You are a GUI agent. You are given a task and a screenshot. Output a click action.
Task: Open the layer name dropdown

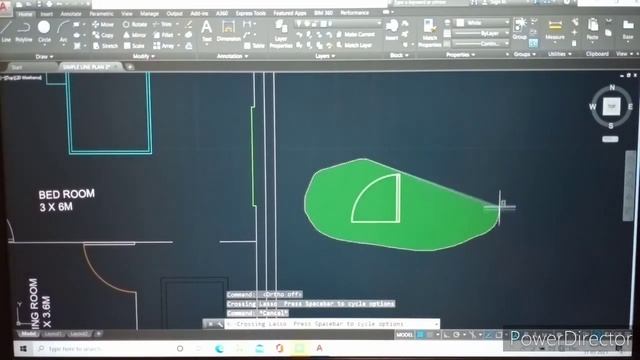pyautogui.click(x=338, y=24)
